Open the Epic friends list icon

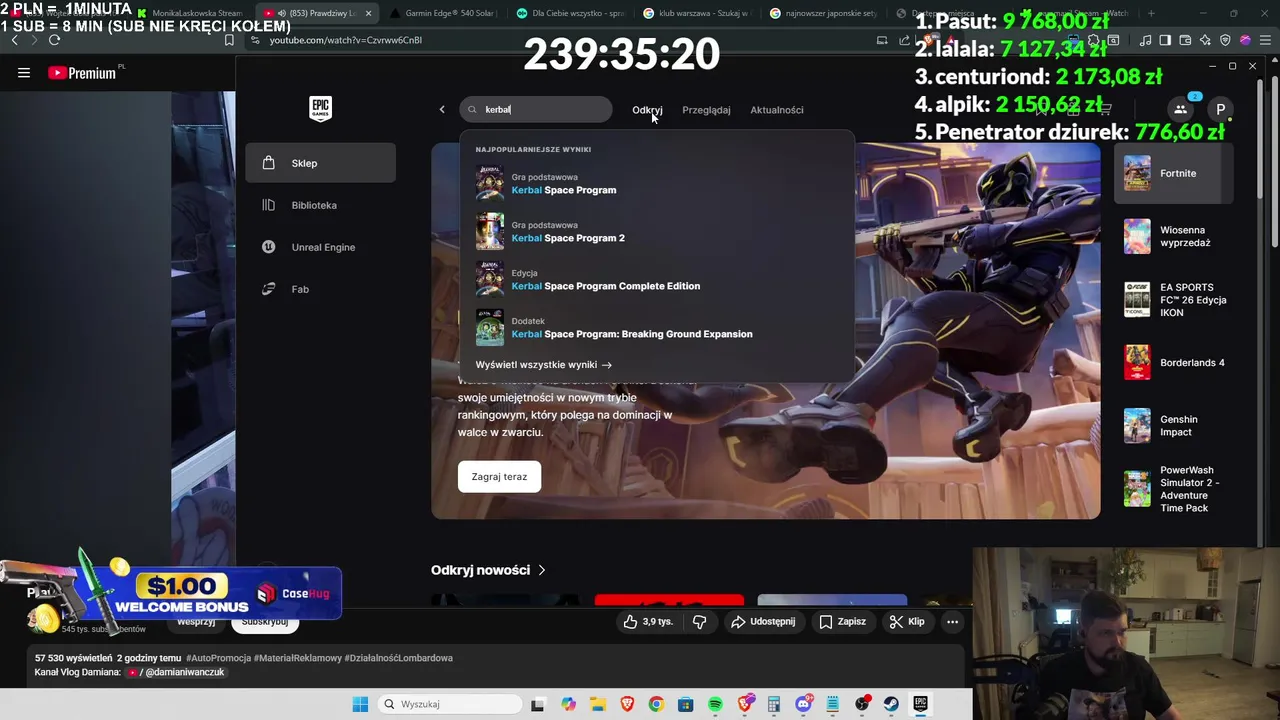tap(1180, 110)
